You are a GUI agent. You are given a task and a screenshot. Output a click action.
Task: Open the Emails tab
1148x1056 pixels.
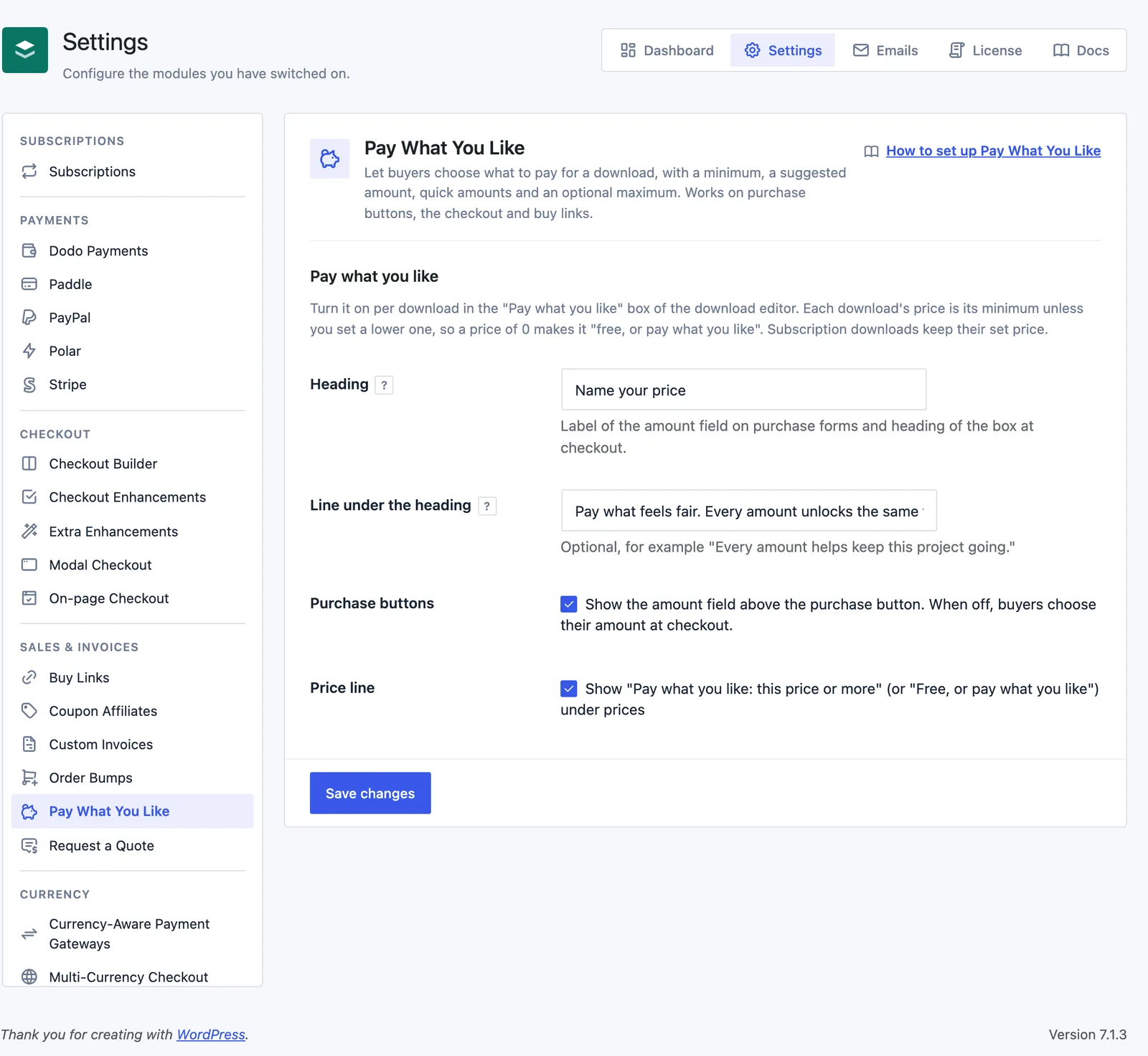(x=885, y=50)
